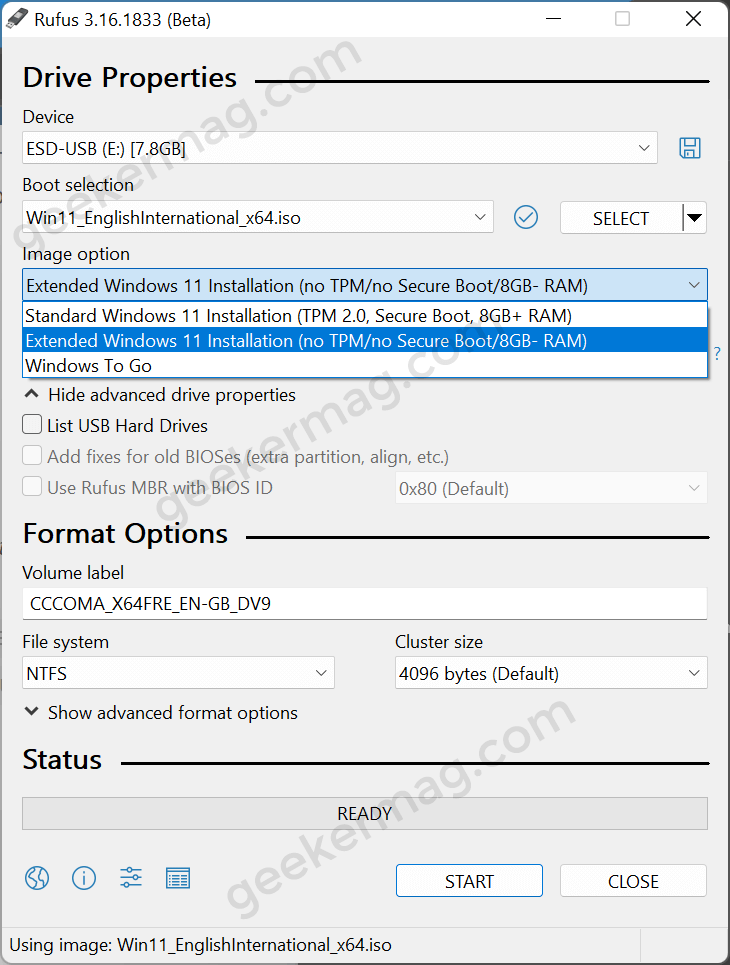Image resolution: width=730 pixels, height=965 pixels.
Task: Click the Rufus USB drive title icon
Action: click(x=17, y=19)
